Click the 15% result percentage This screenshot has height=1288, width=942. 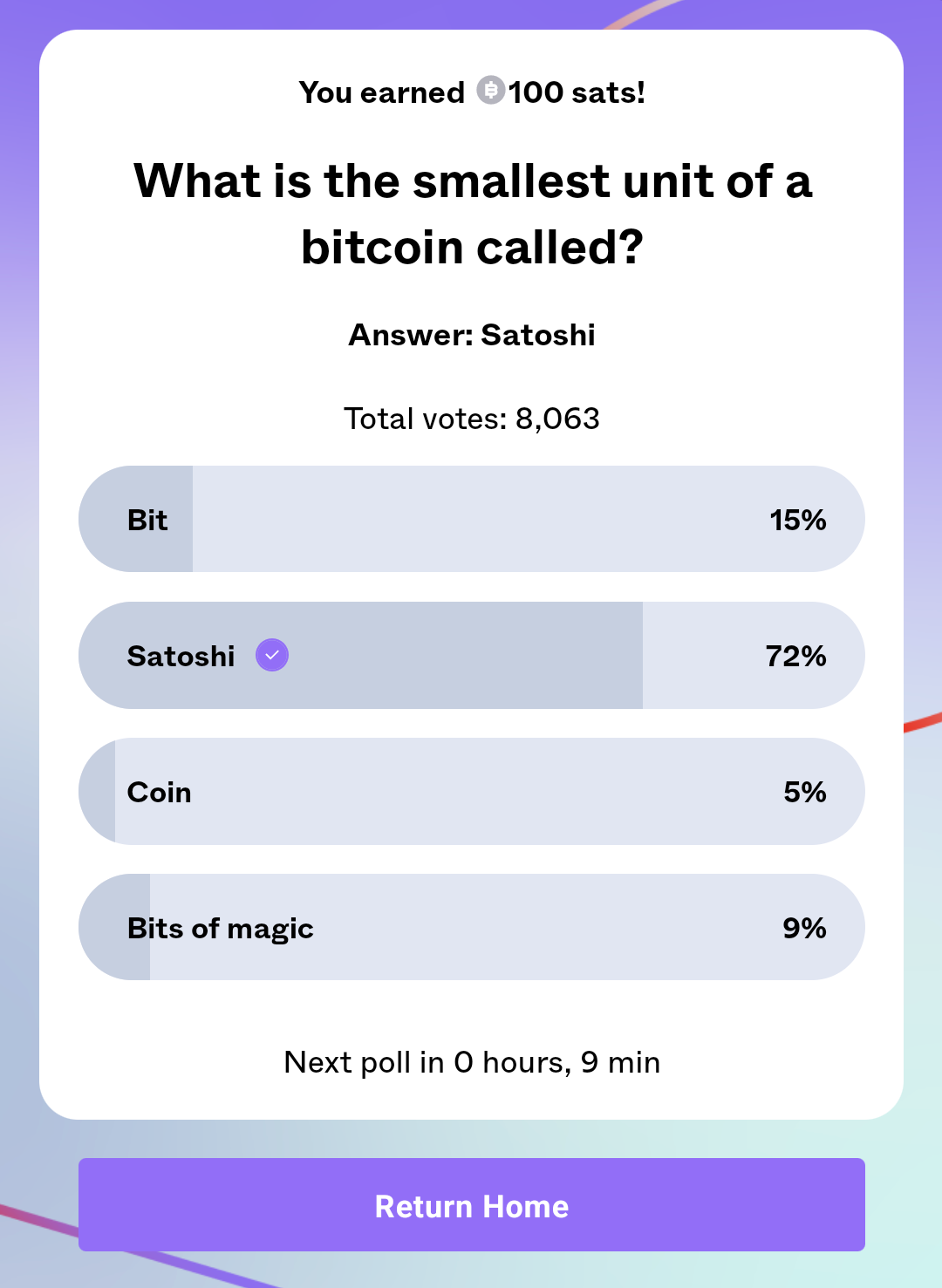point(797,520)
